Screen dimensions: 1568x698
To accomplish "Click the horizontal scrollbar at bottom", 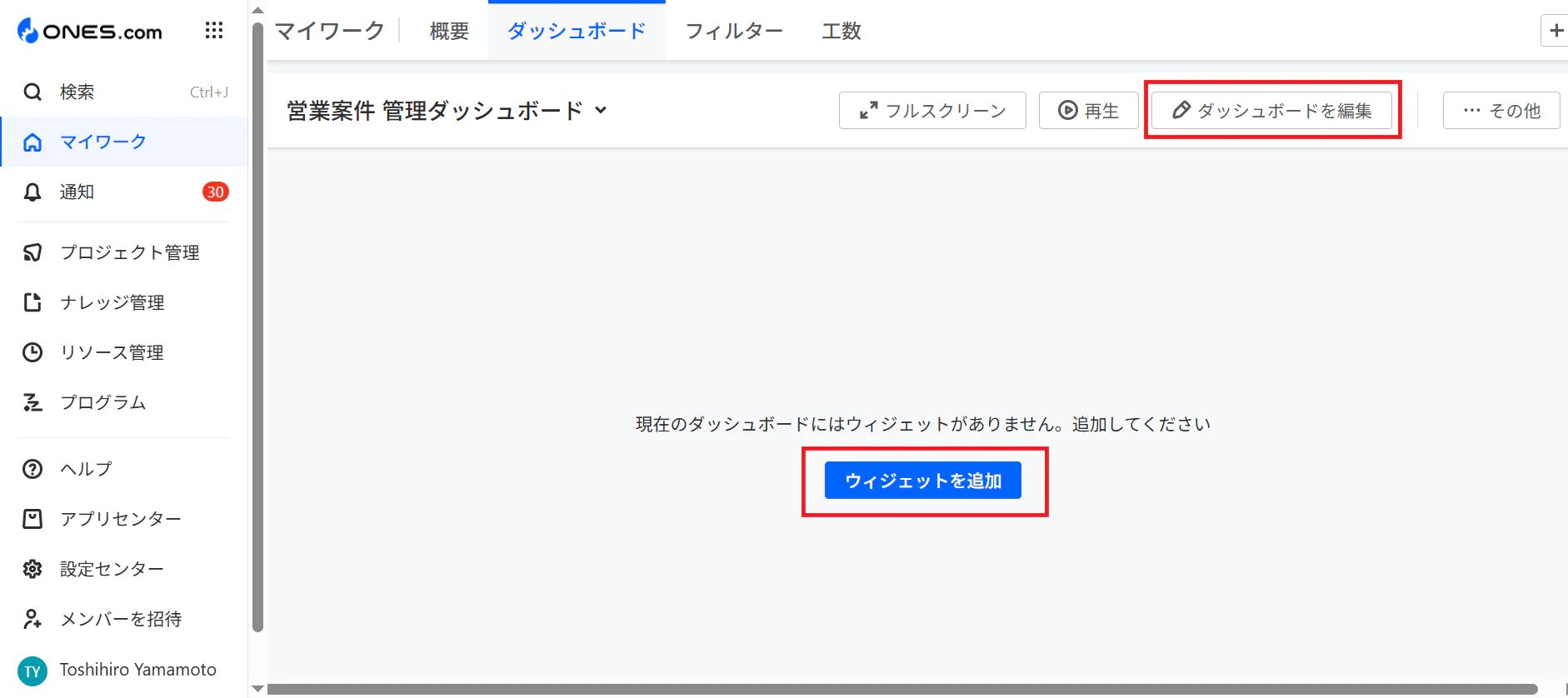I will point(902,690).
